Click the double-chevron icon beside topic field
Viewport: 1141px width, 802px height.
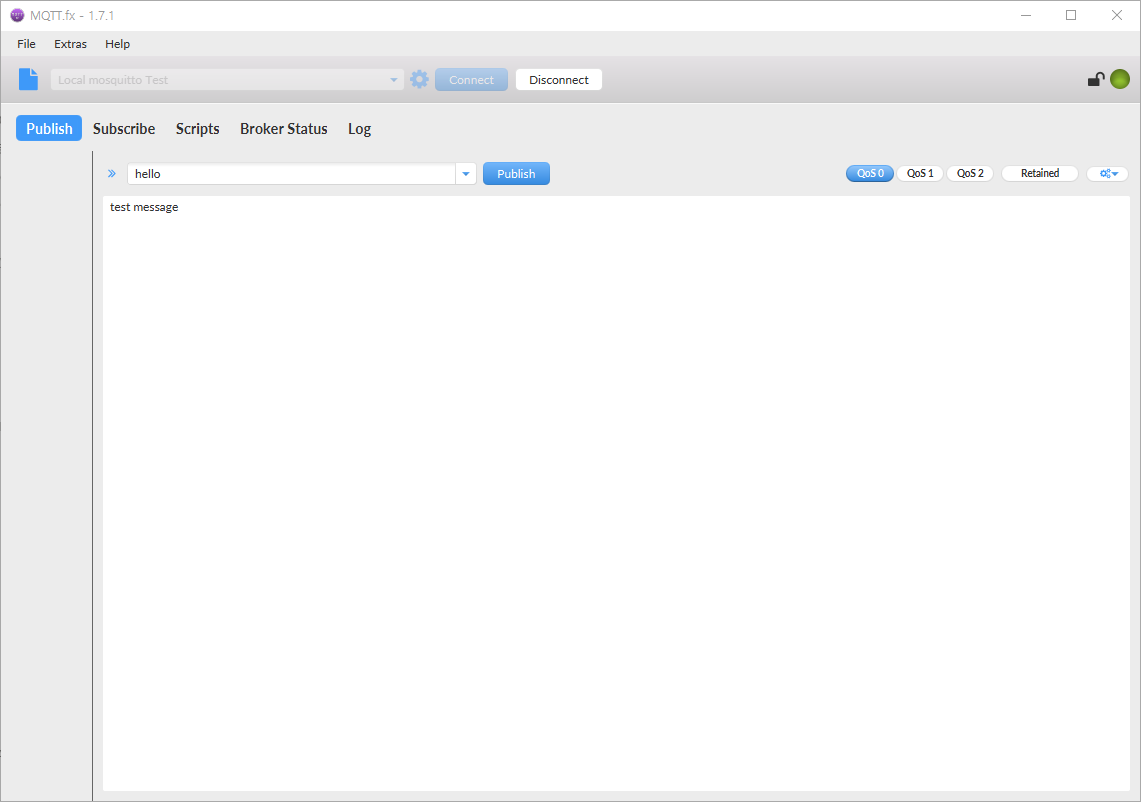coord(112,173)
